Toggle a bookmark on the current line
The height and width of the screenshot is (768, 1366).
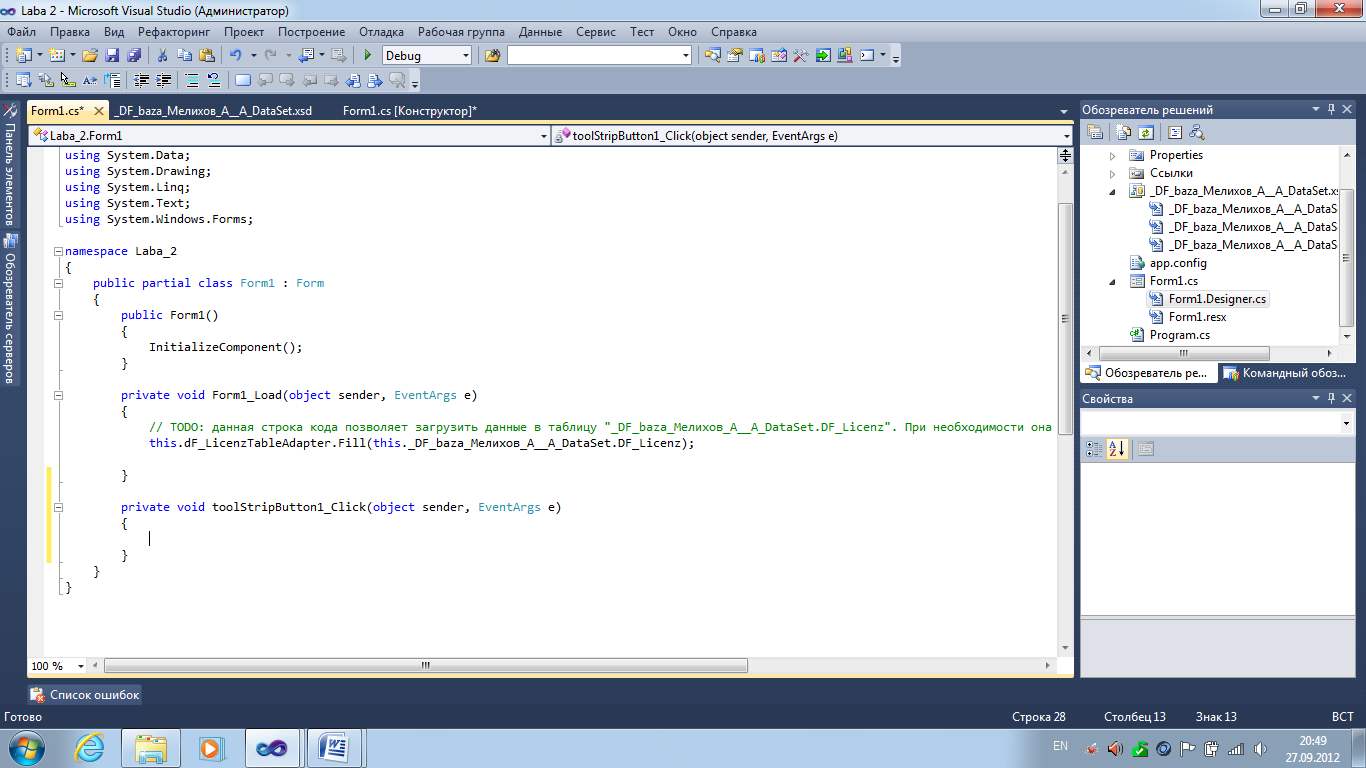pyautogui.click(x=243, y=81)
